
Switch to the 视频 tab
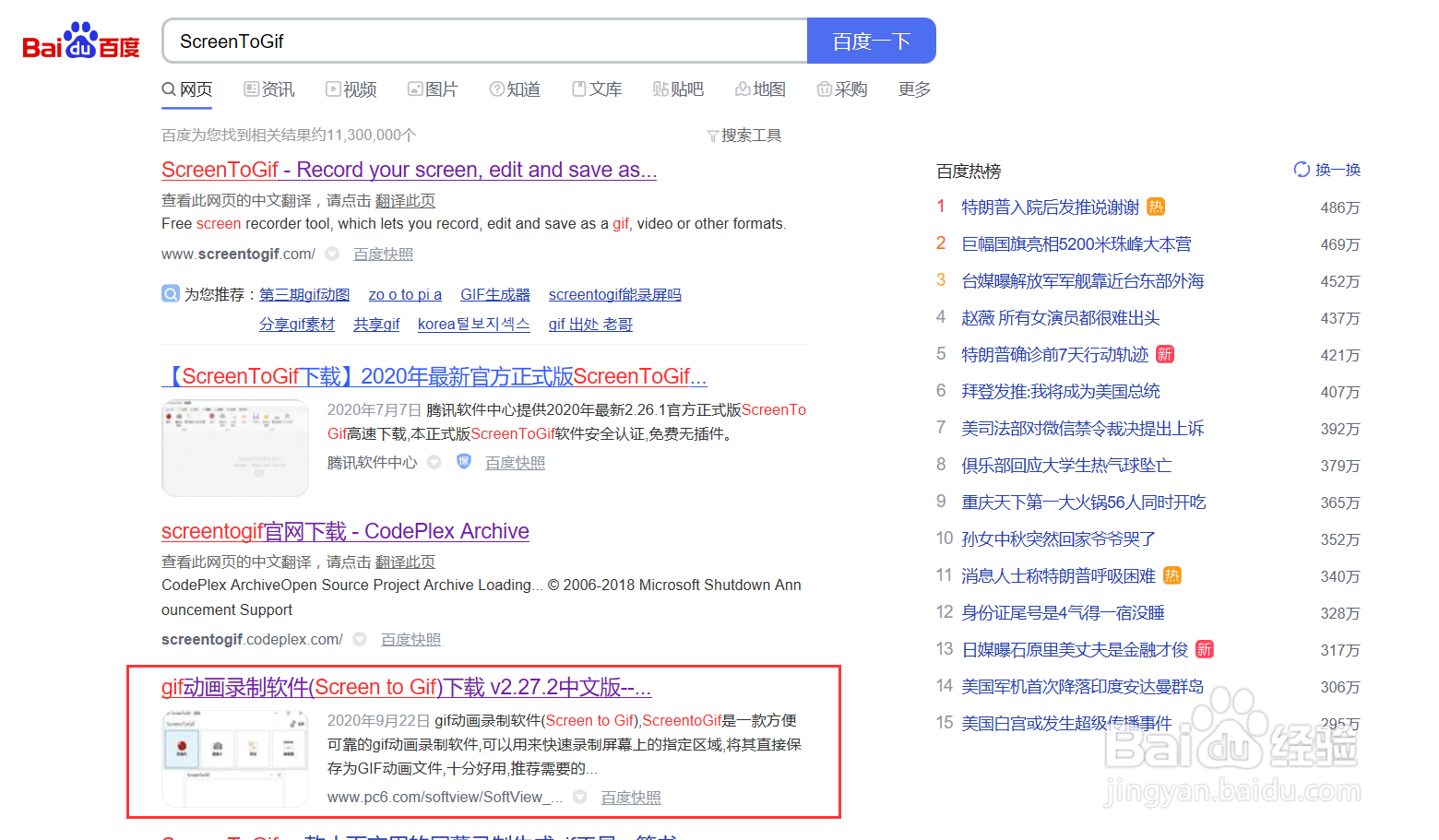(x=351, y=89)
